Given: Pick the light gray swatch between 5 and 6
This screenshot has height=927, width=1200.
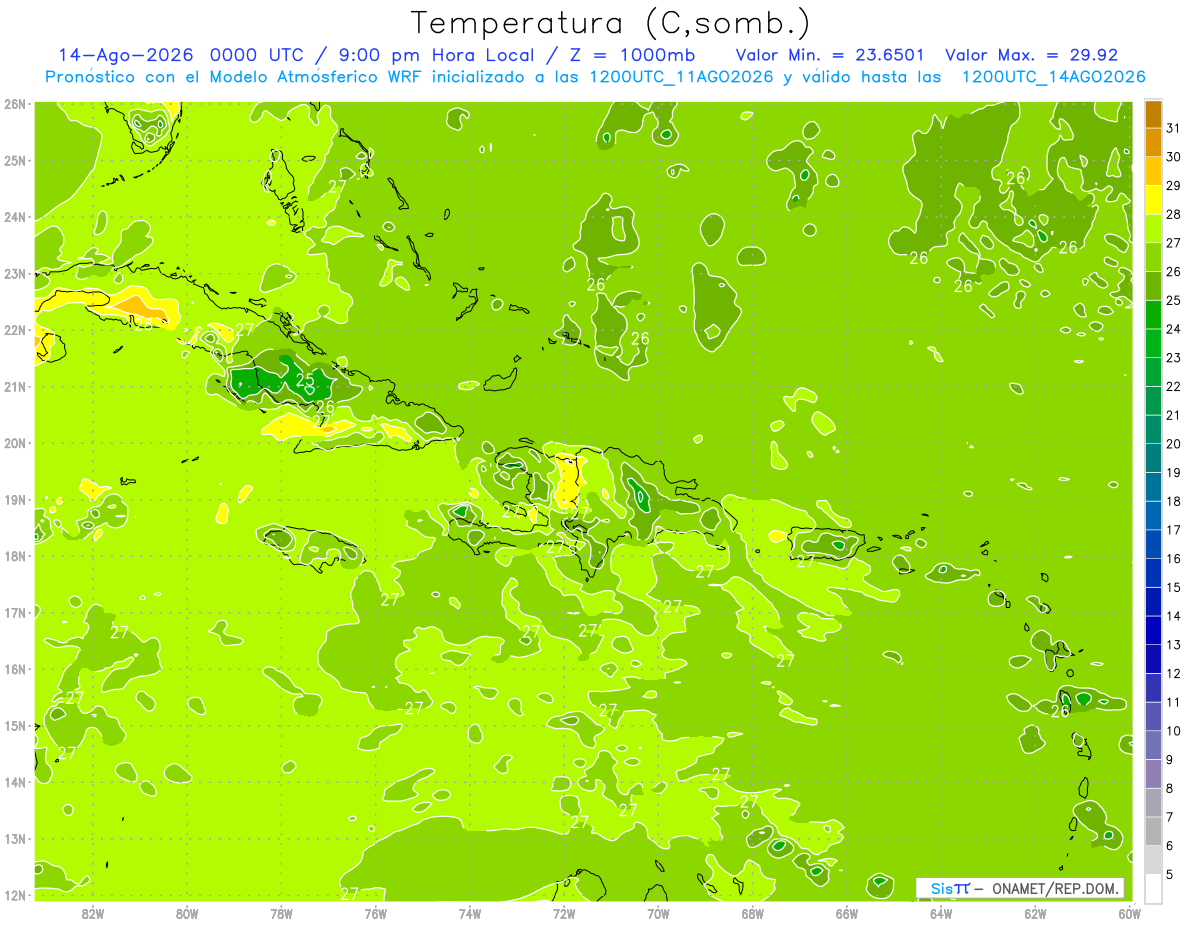Looking at the screenshot, I should 1153,860.
